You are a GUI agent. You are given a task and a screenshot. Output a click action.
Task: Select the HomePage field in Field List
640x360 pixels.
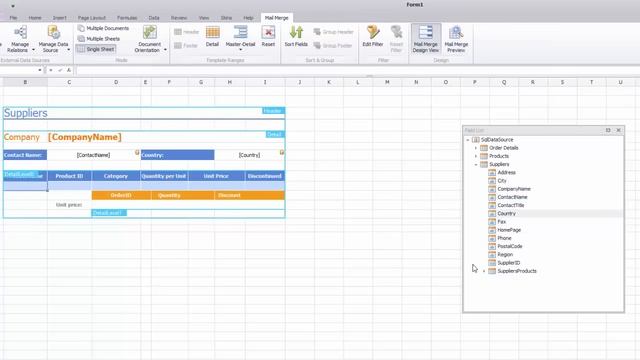pos(509,230)
